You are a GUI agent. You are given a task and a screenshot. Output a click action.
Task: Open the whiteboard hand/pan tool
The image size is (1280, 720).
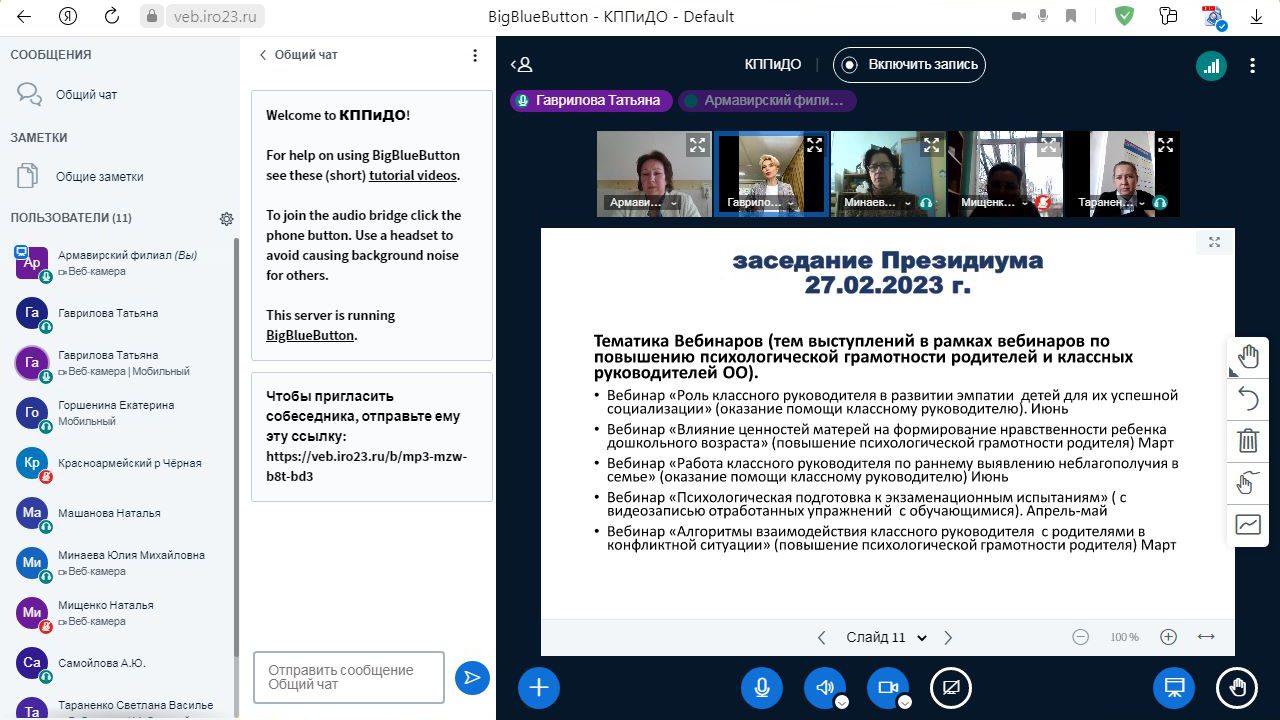point(1248,357)
